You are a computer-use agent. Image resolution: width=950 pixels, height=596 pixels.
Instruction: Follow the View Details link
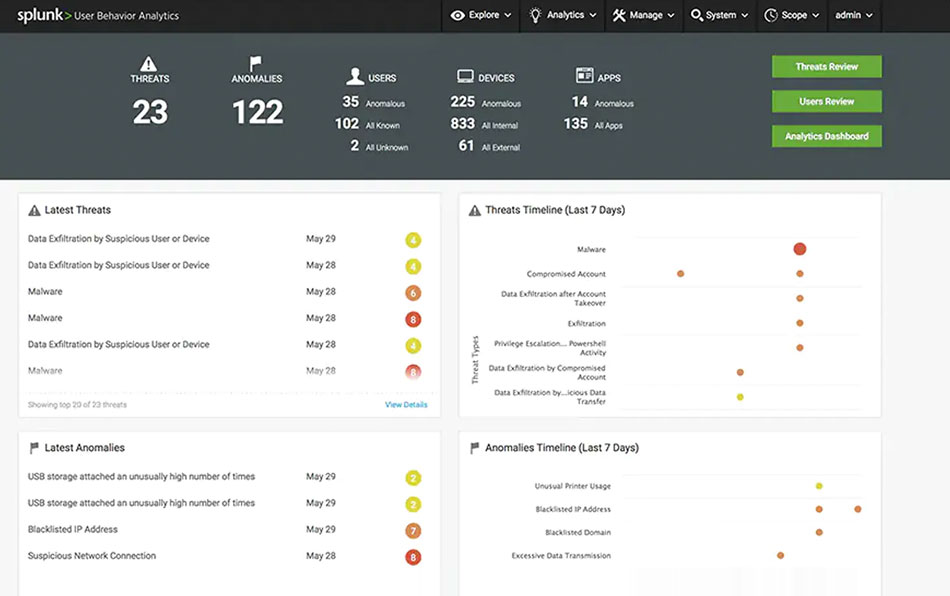pyautogui.click(x=406, y=405)
